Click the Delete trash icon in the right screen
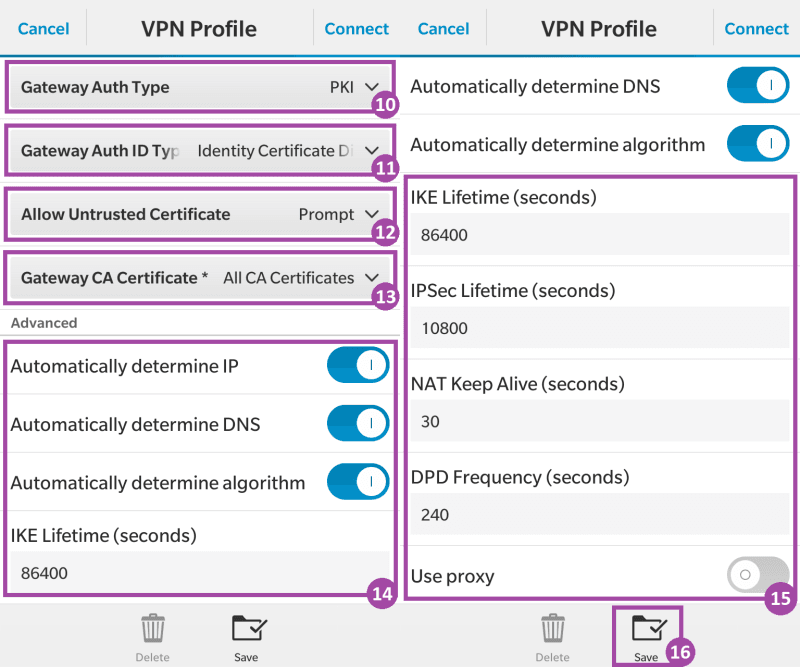 [553, 629]
